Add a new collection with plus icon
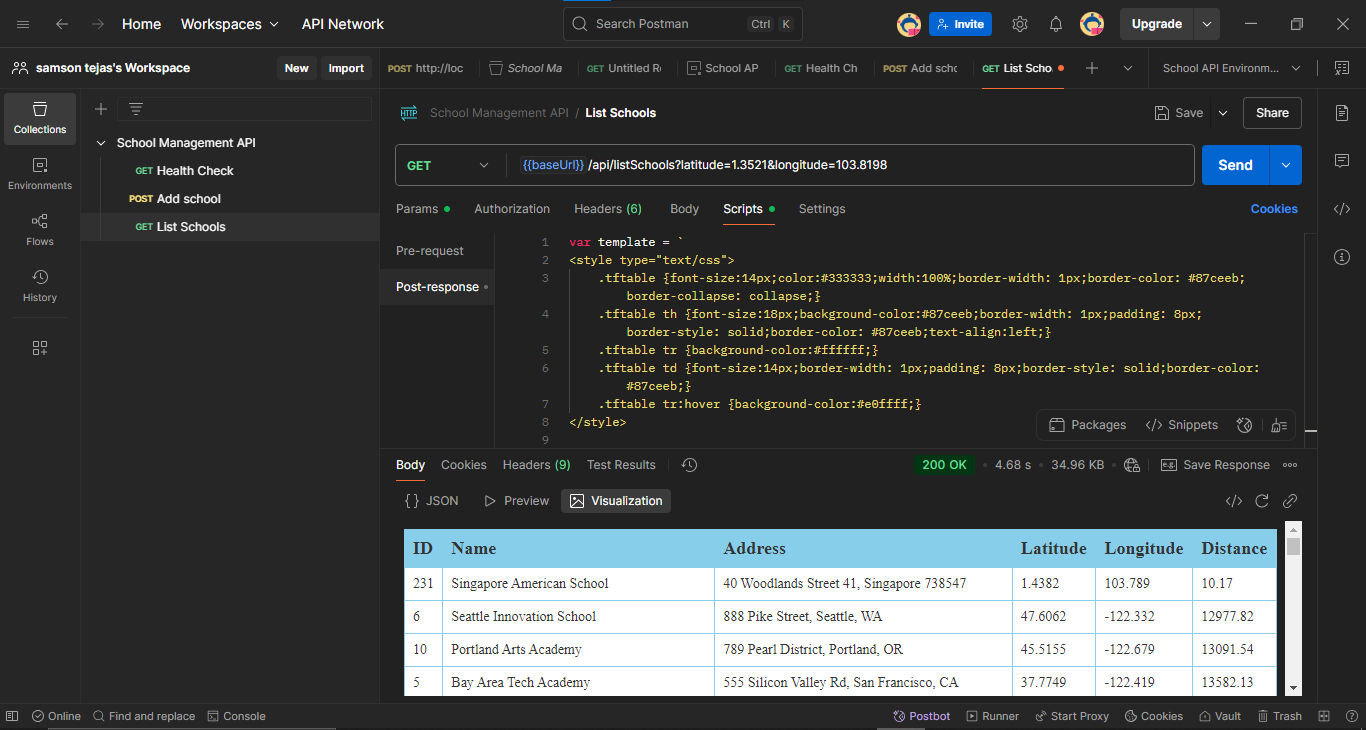Screen dimensions: 1366x730 coord(100,109)
